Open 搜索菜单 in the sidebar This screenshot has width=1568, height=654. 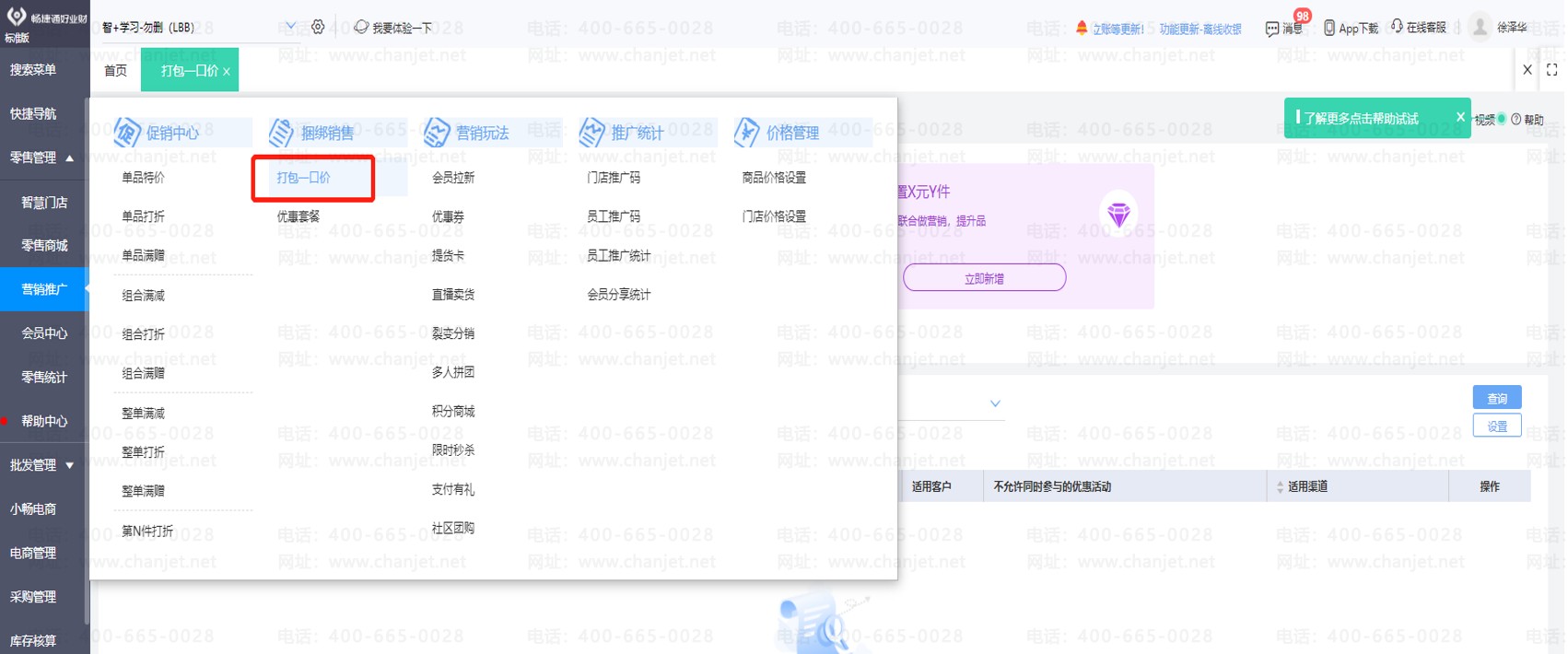(x=33, y=70)
